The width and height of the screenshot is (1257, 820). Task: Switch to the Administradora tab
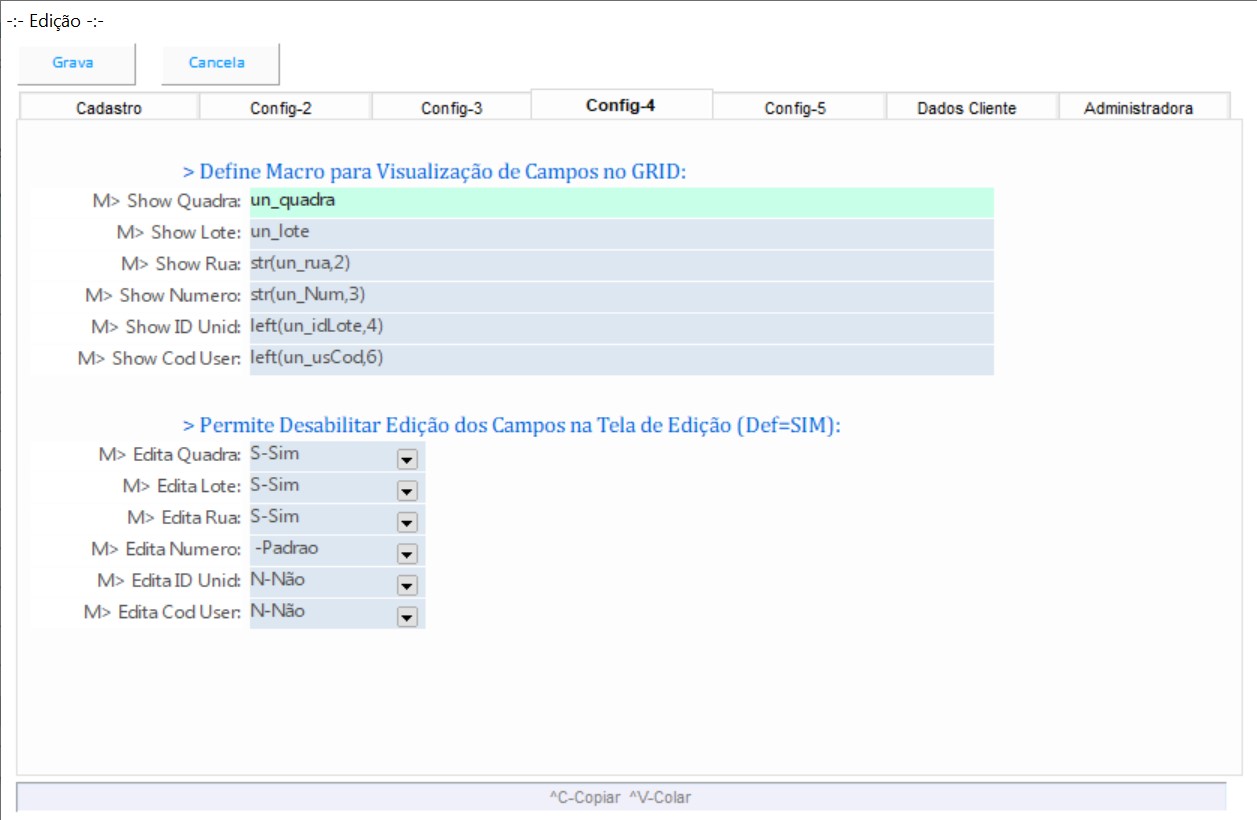pyautogui.click(x=1138, y=108)
